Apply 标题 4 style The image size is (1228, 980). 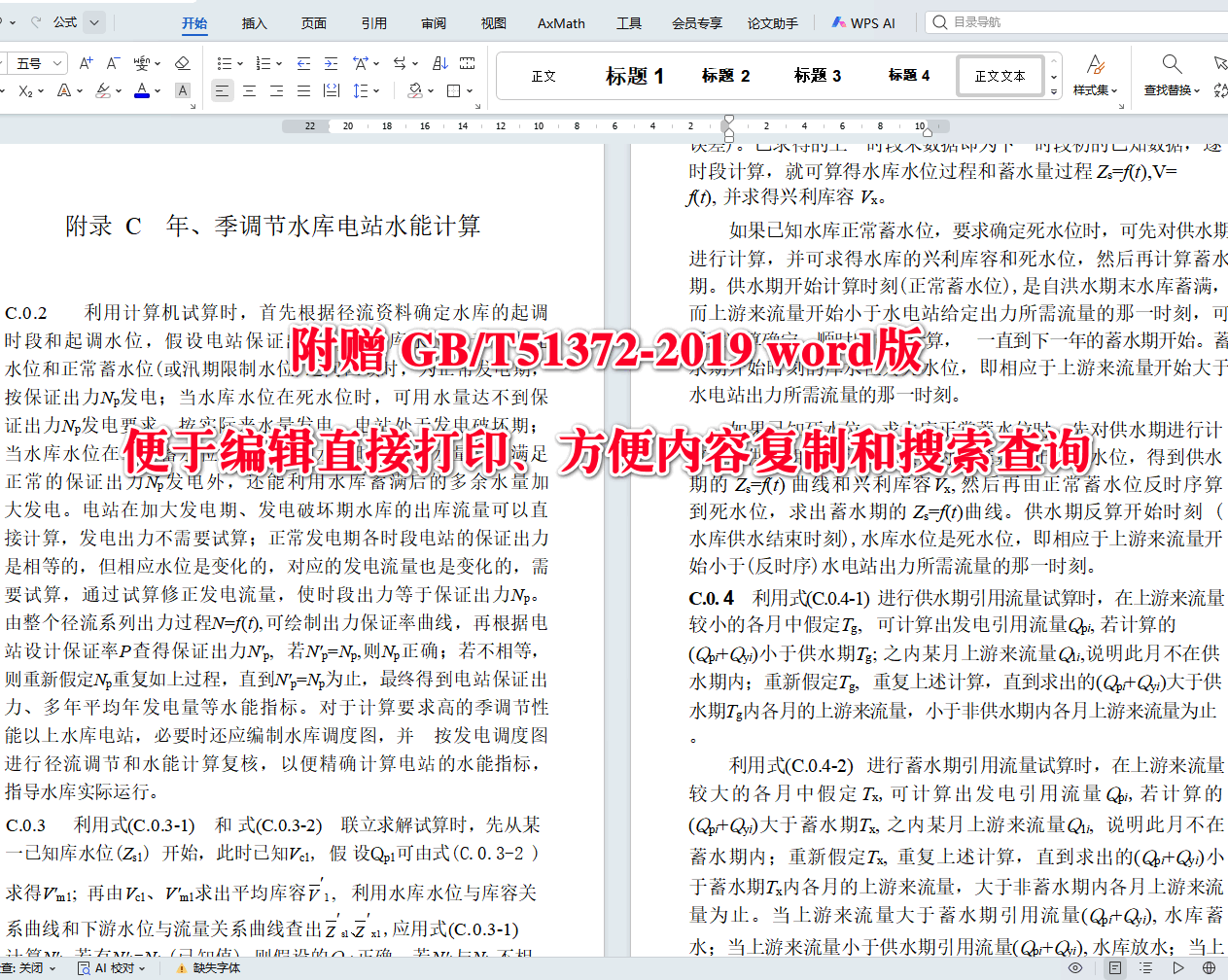pos(908,76)
